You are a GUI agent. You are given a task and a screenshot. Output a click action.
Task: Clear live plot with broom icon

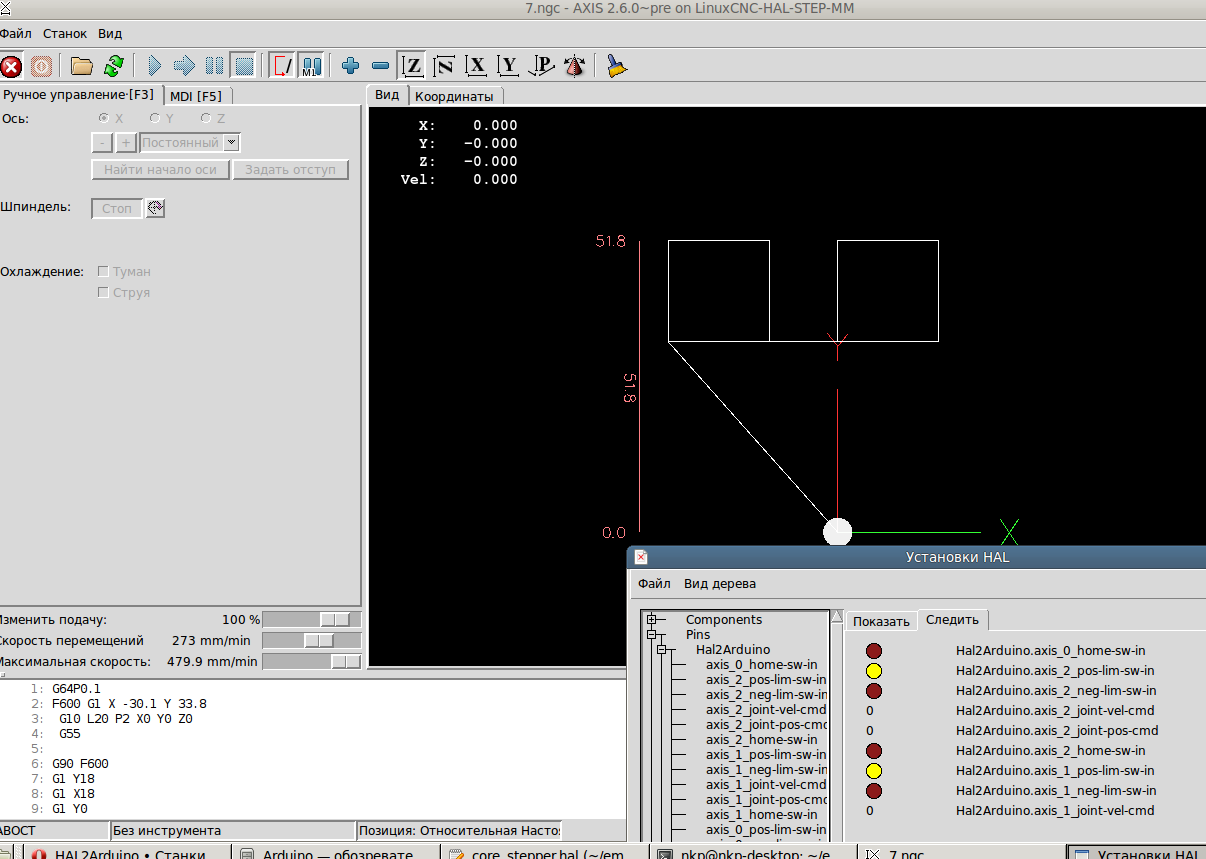[x=617, y=67]
